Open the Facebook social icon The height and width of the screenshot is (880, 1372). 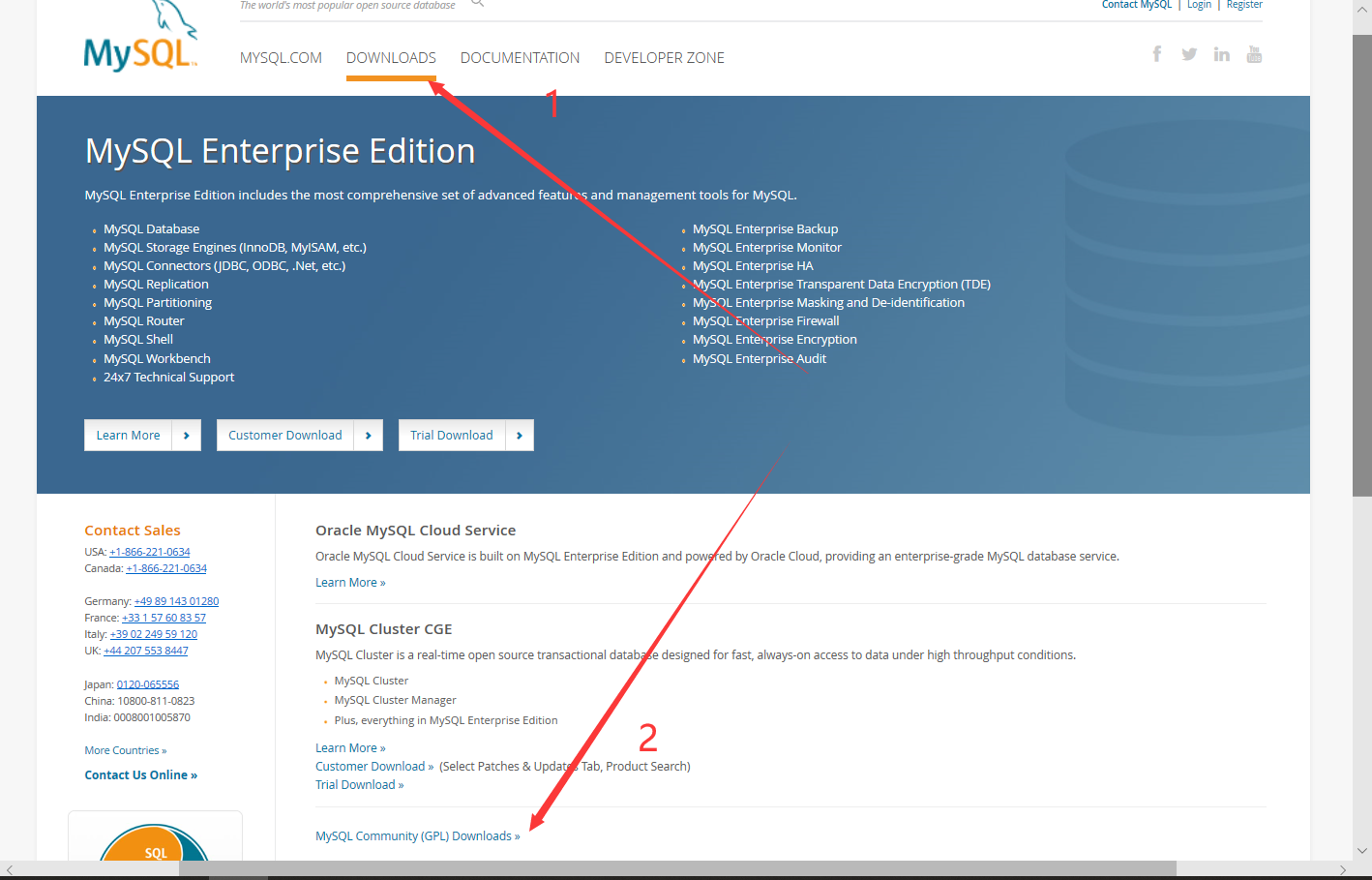1156,54
